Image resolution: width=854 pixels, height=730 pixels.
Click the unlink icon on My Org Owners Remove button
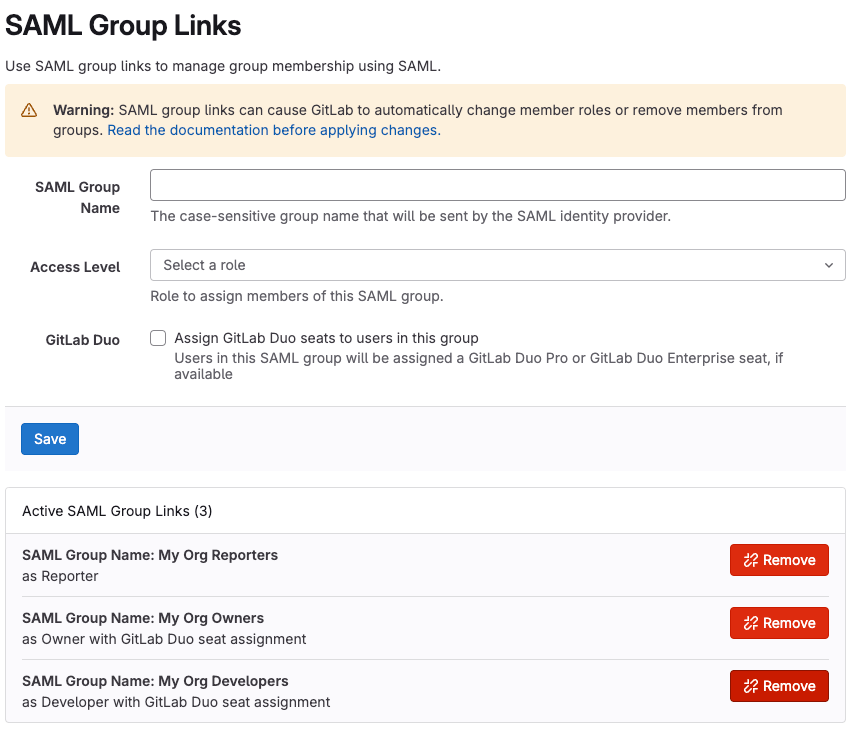coord(749,623)
